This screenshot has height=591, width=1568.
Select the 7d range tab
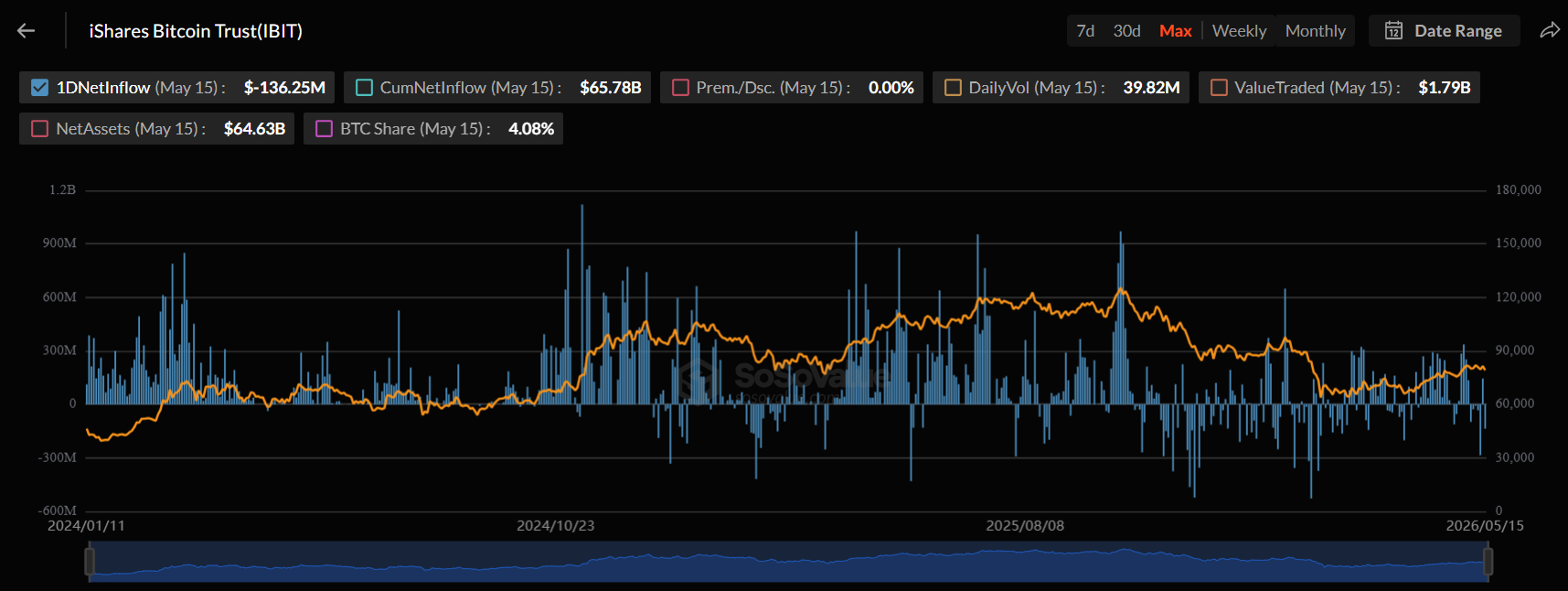click(x=1085, y=31)
